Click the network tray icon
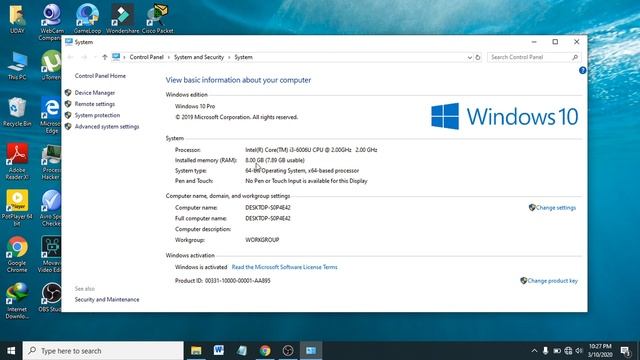 point(568,351)
